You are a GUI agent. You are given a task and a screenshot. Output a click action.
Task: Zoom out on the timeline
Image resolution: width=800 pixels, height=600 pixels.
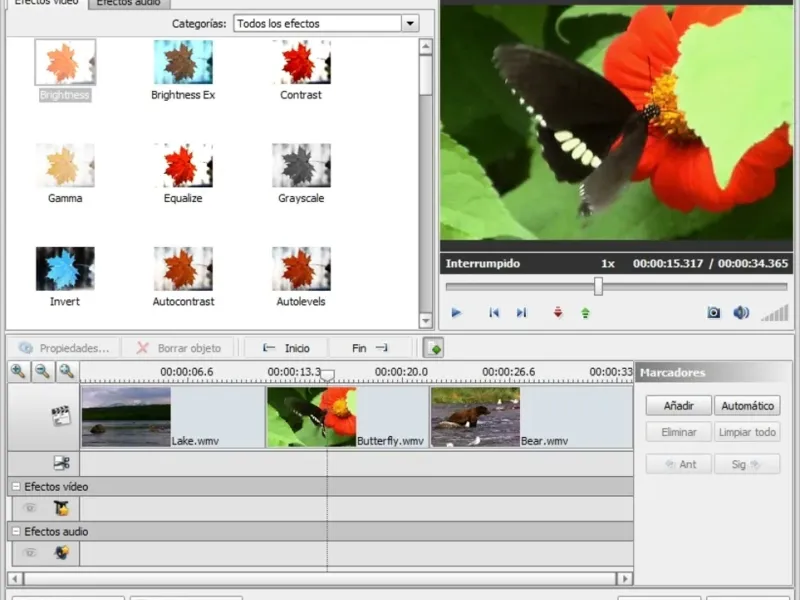coord(42,371)
